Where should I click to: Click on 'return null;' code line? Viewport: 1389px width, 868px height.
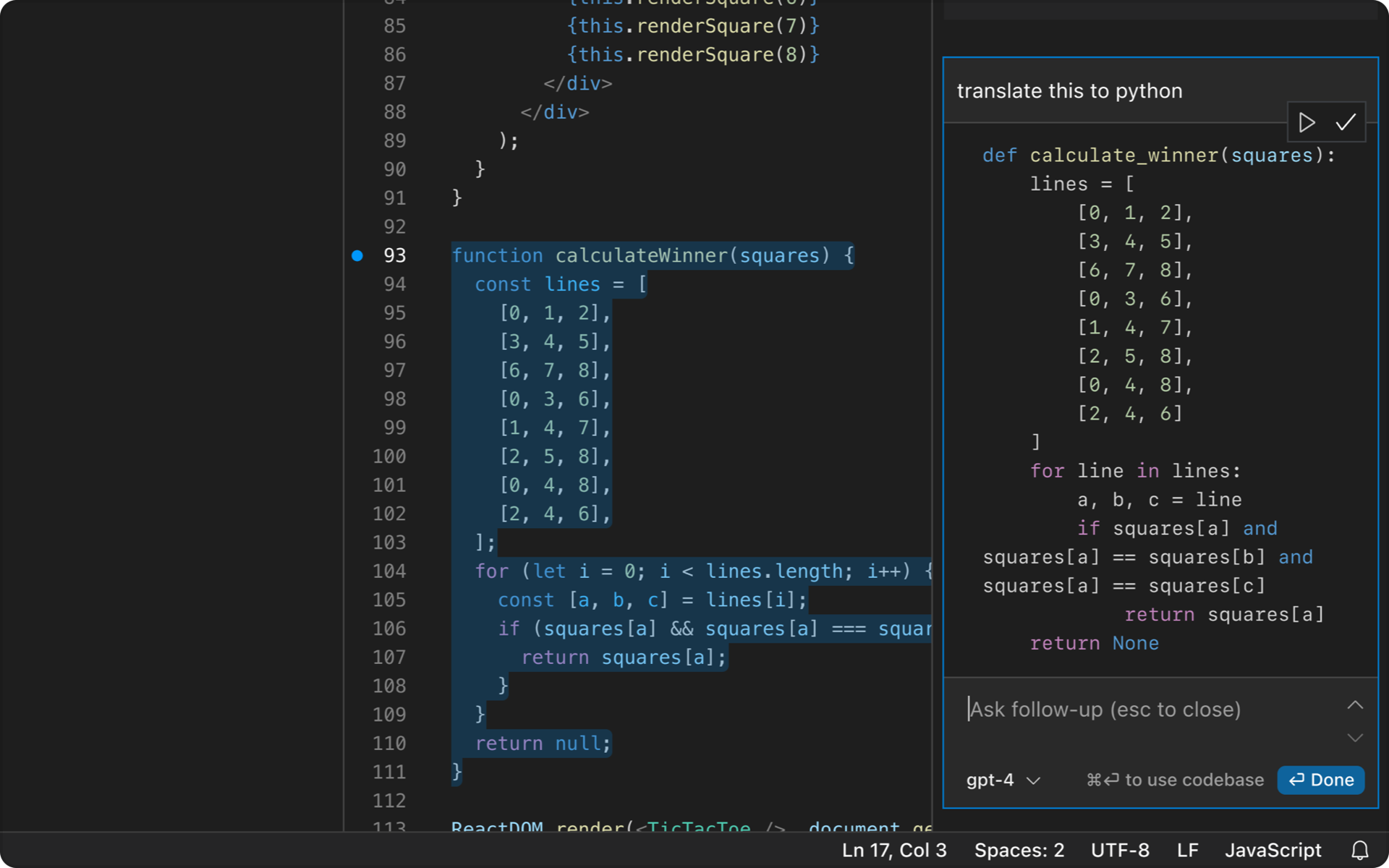point(543,744)
